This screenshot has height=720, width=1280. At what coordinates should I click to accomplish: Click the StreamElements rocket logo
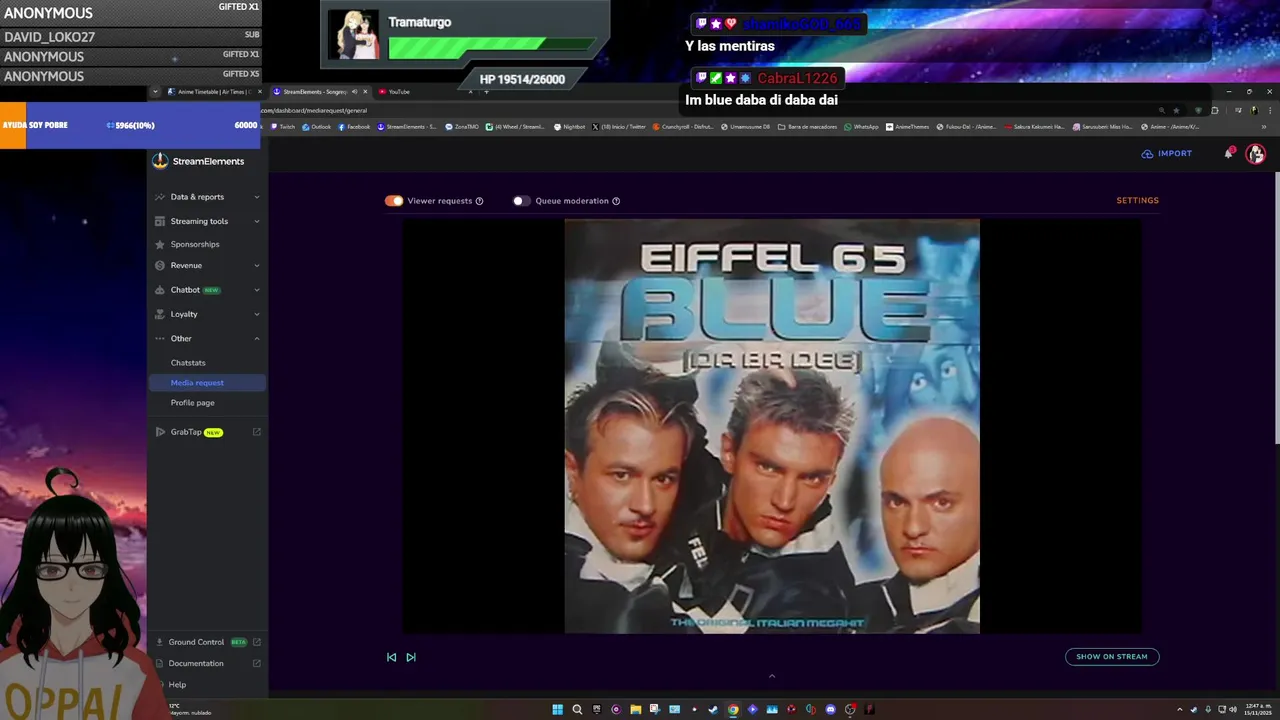pyautogui.click(x=160, y=161)
